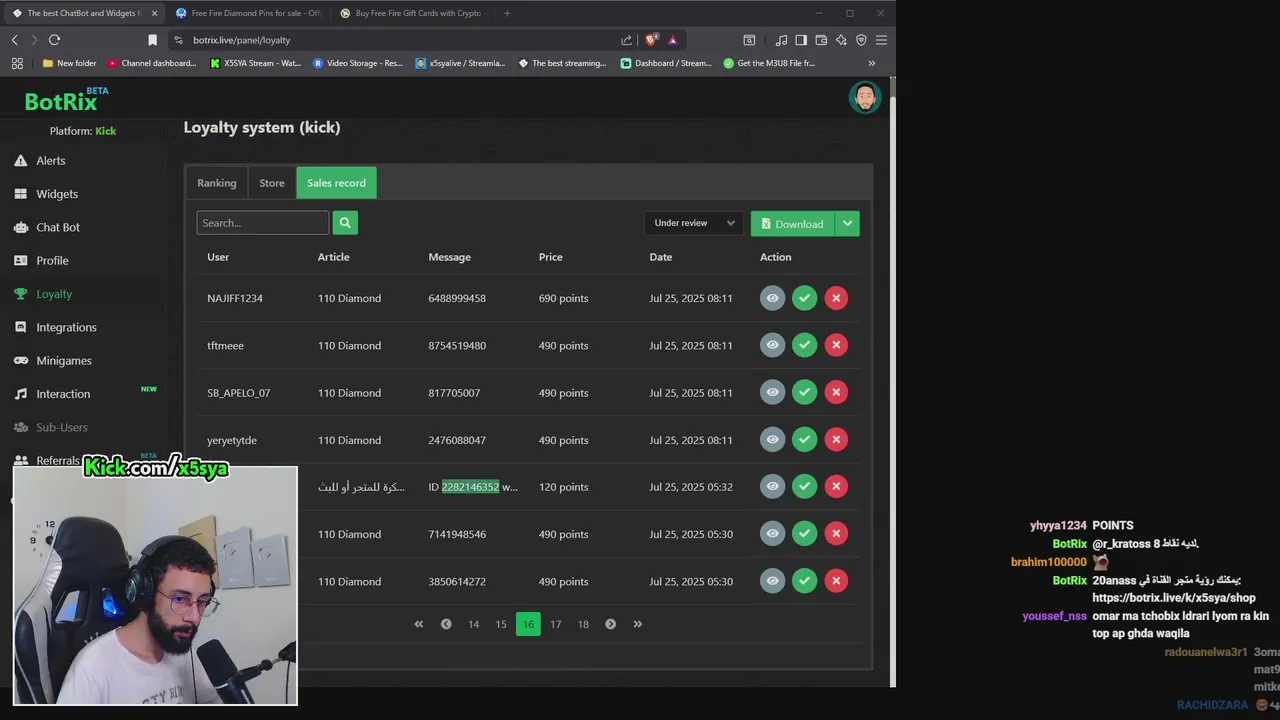Jump to first page of results
The width and height of the screenshot is (1280, 720).
click(x=419, y=624)
